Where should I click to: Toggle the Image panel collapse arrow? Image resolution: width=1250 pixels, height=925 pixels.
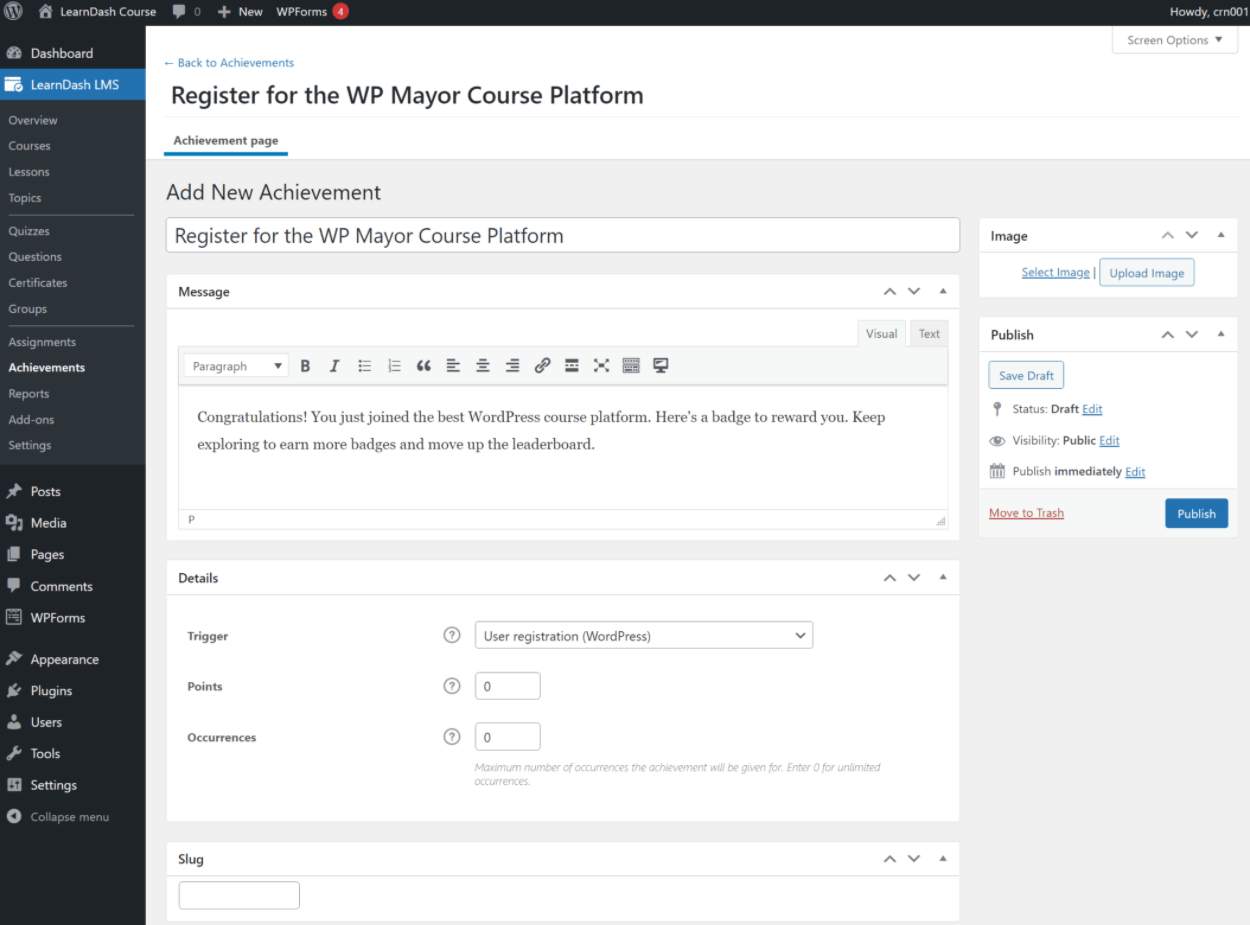[x=1220, y=236]
